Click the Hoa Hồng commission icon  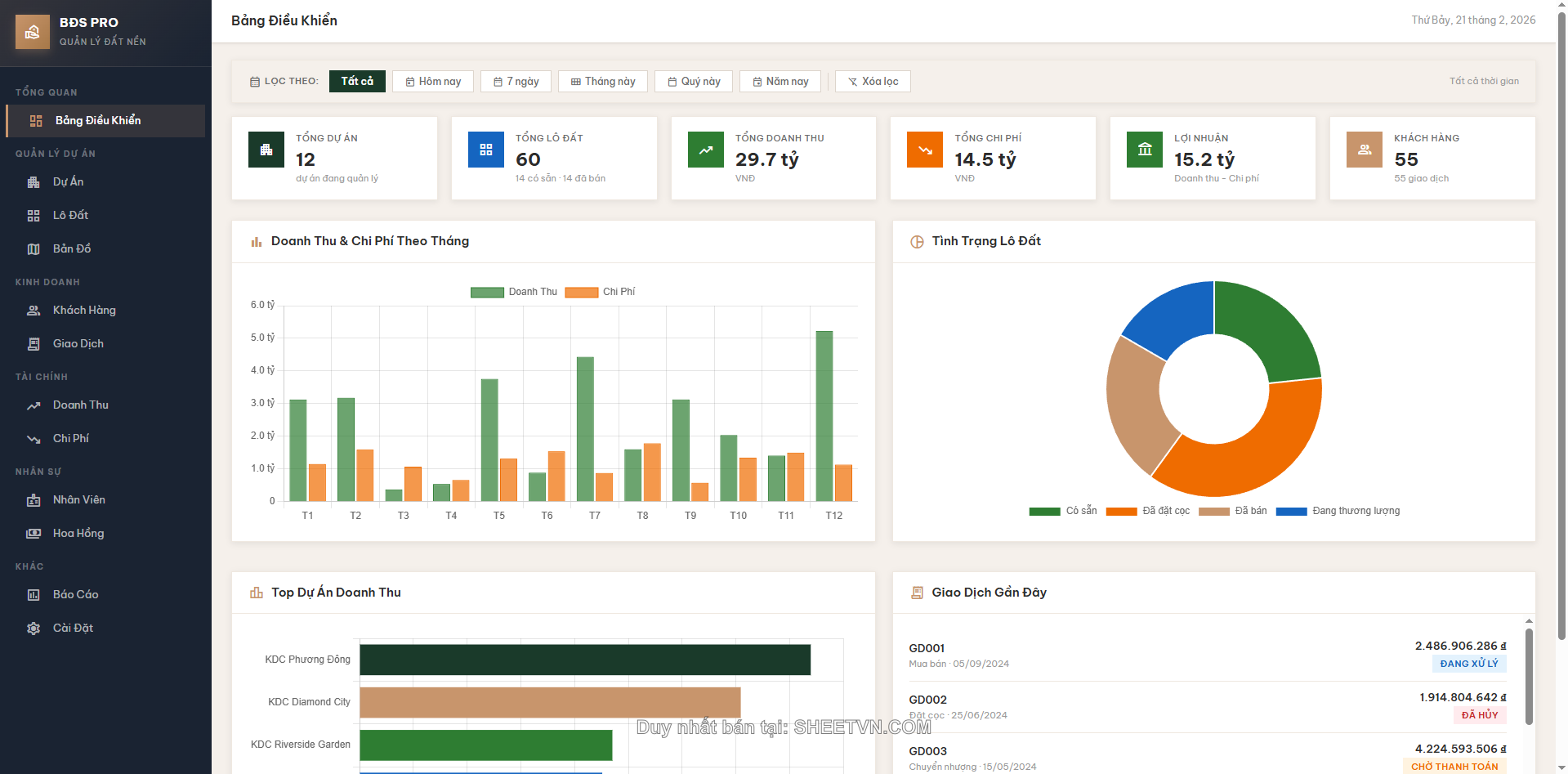click(x=34, y=533)
